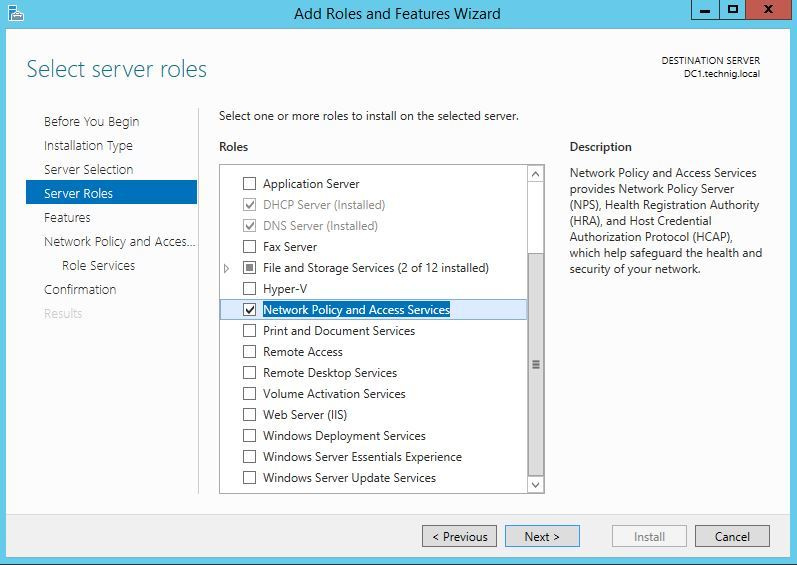Tick the Web Server (IIS) checkbox

pos(250,415)
